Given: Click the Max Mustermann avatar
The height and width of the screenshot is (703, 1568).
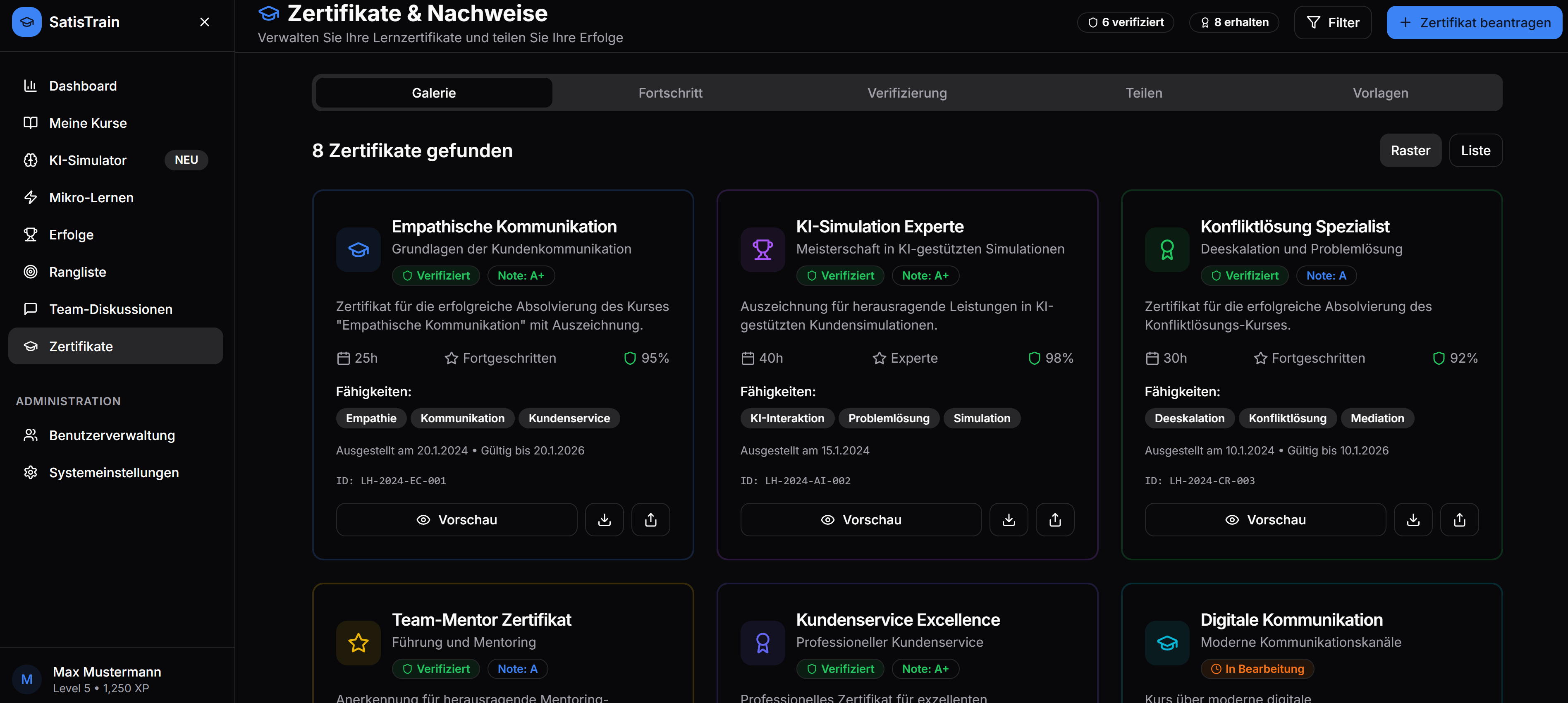Looking at the screenshot, I should click(27, 679).
